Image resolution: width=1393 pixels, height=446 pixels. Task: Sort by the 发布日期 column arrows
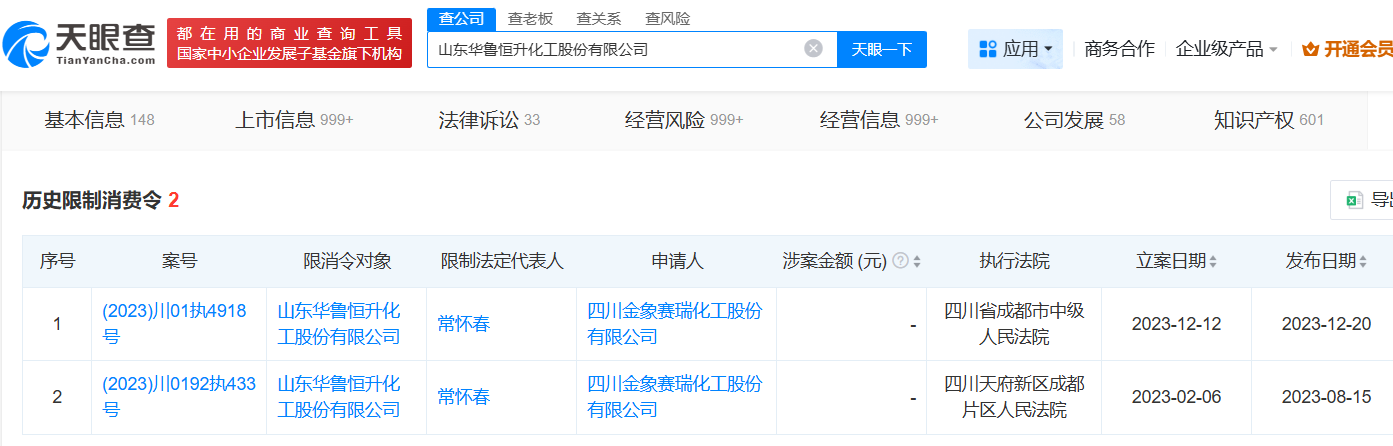point(1362,262)
